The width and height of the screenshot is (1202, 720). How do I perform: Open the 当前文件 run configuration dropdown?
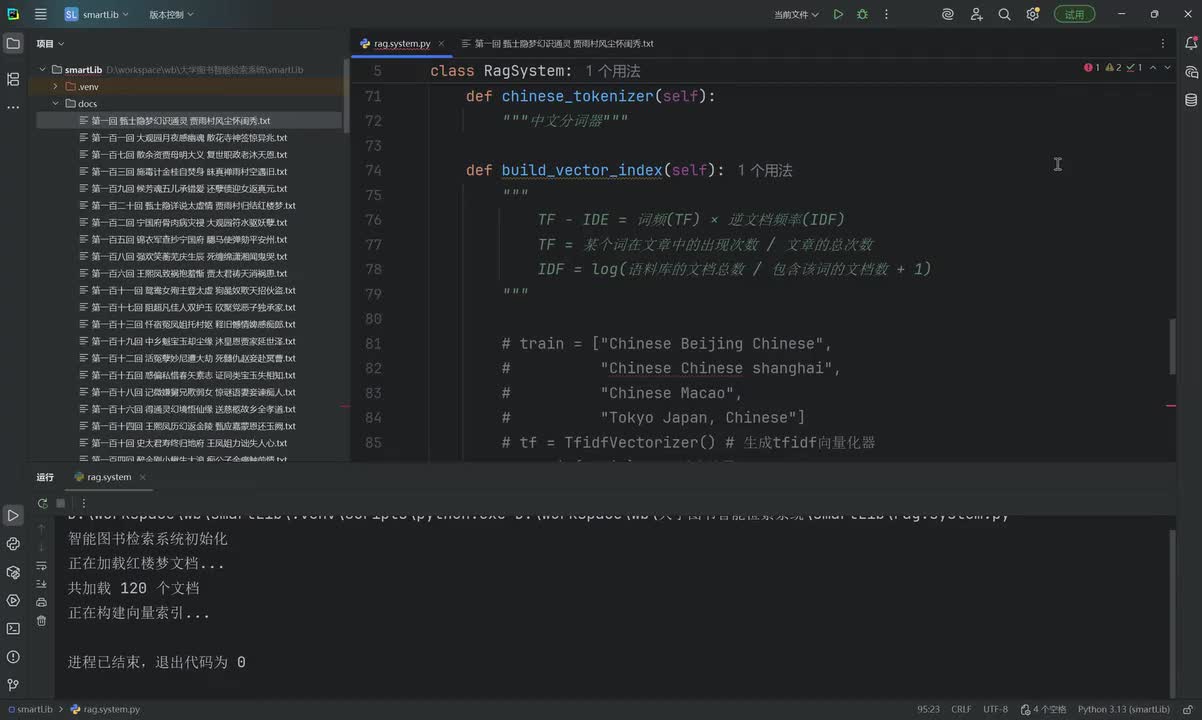pos(796,14)
